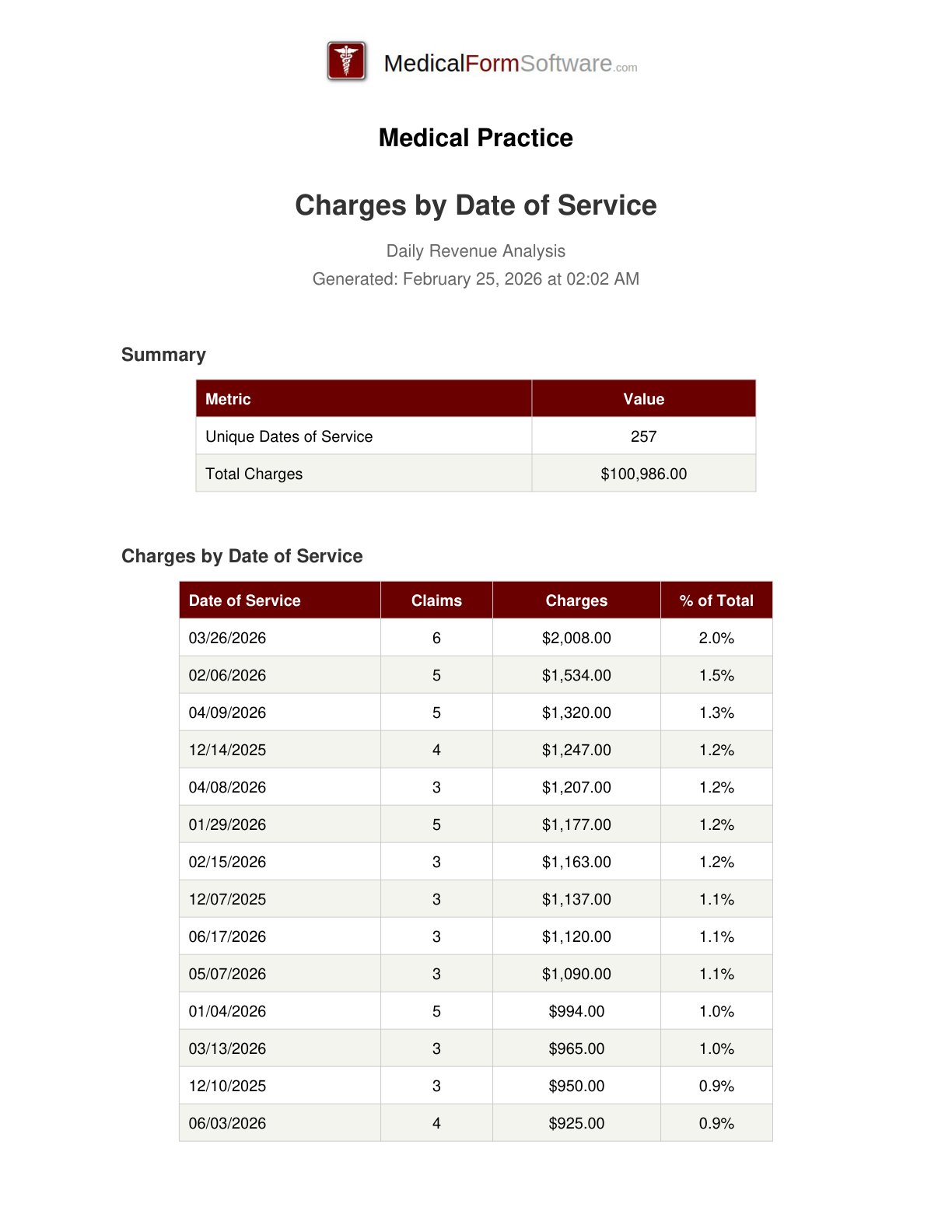Click the $1,534.00 charges cell
The width and height of the screenshot is (952, 1232).
(x=576, y=675)
